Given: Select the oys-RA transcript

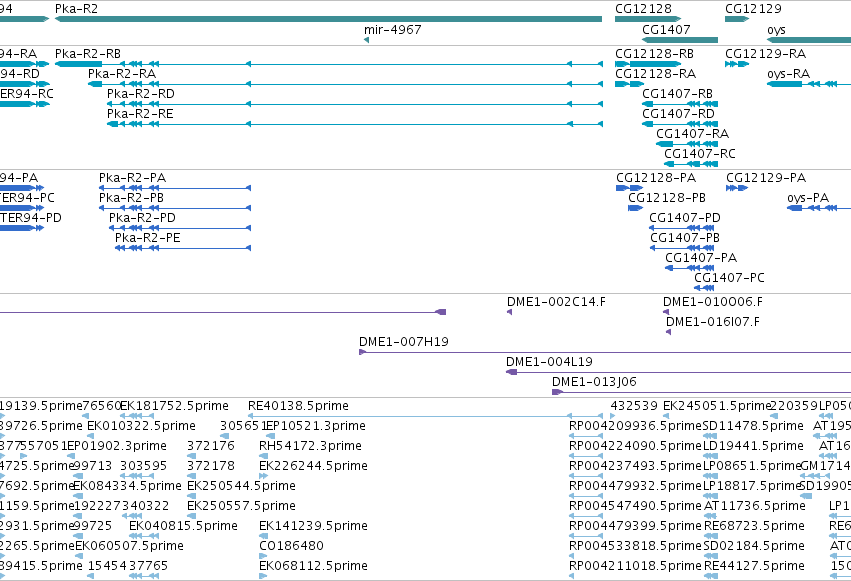Looking at the screenshot, I should 788,74.
